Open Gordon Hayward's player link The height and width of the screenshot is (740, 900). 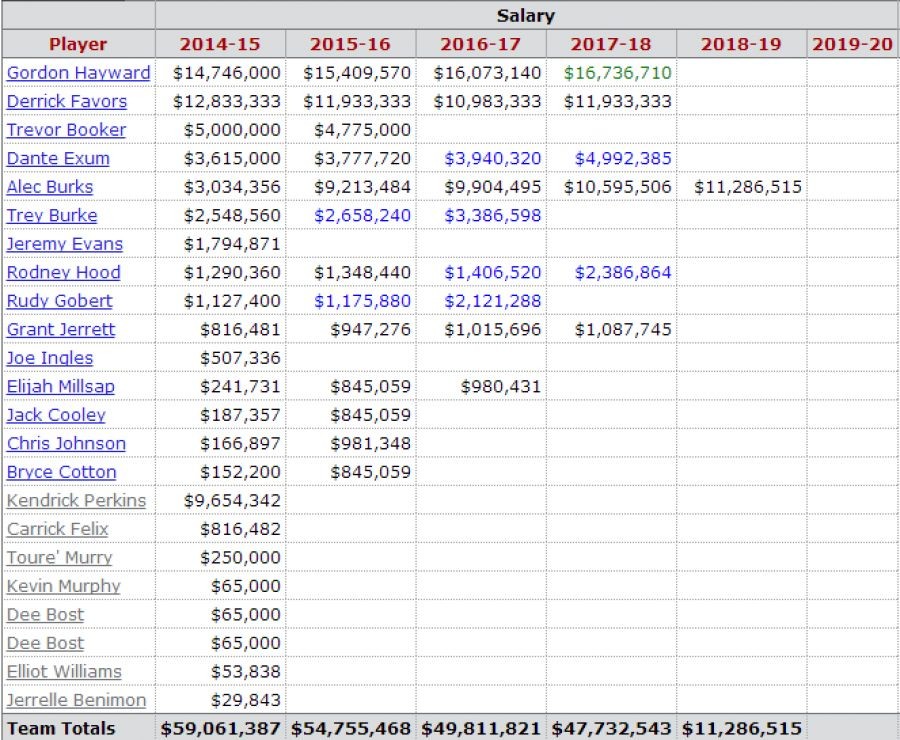78,73
